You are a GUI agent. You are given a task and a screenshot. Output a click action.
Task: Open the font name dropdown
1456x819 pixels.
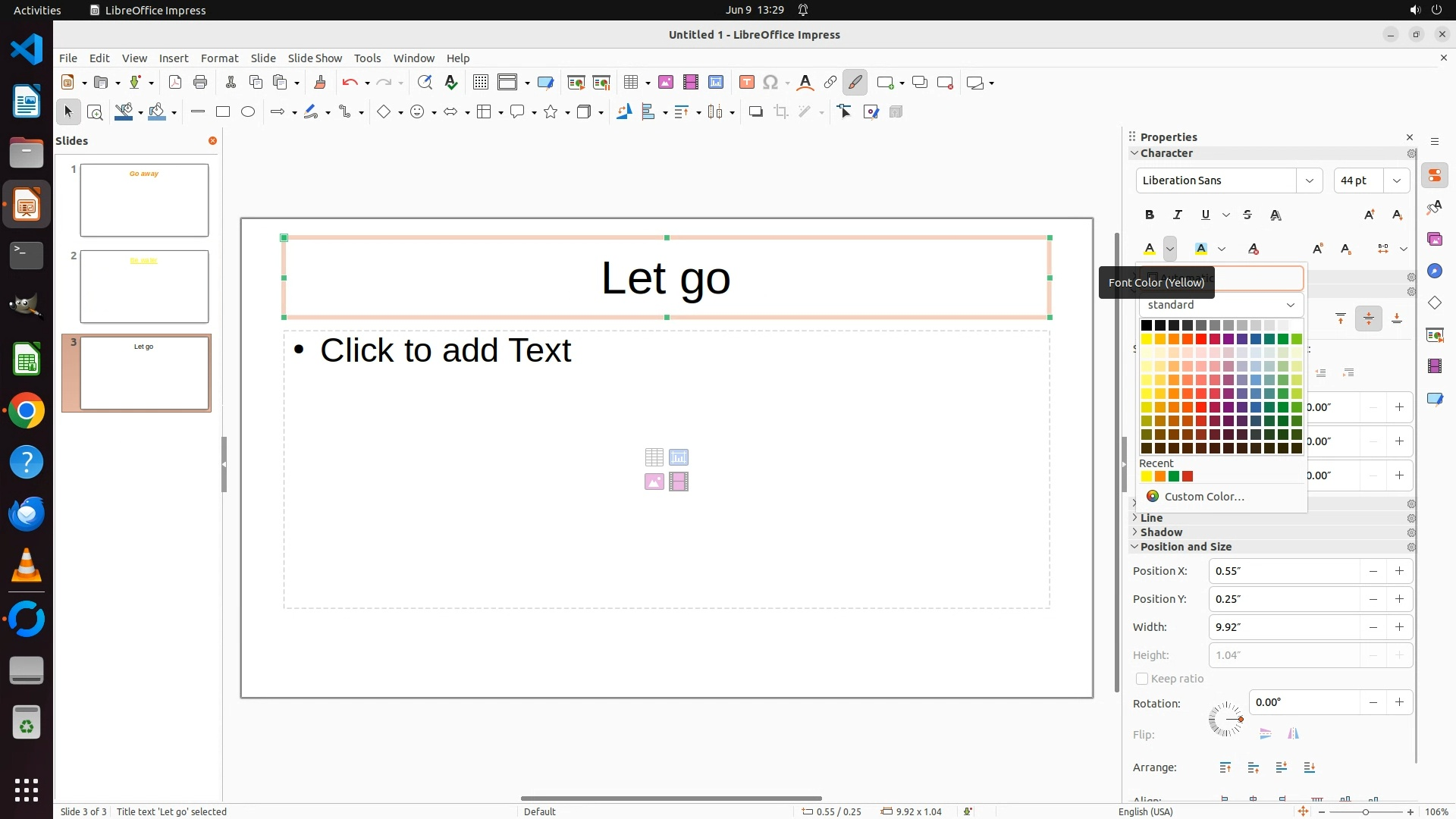pos(1309,180)
